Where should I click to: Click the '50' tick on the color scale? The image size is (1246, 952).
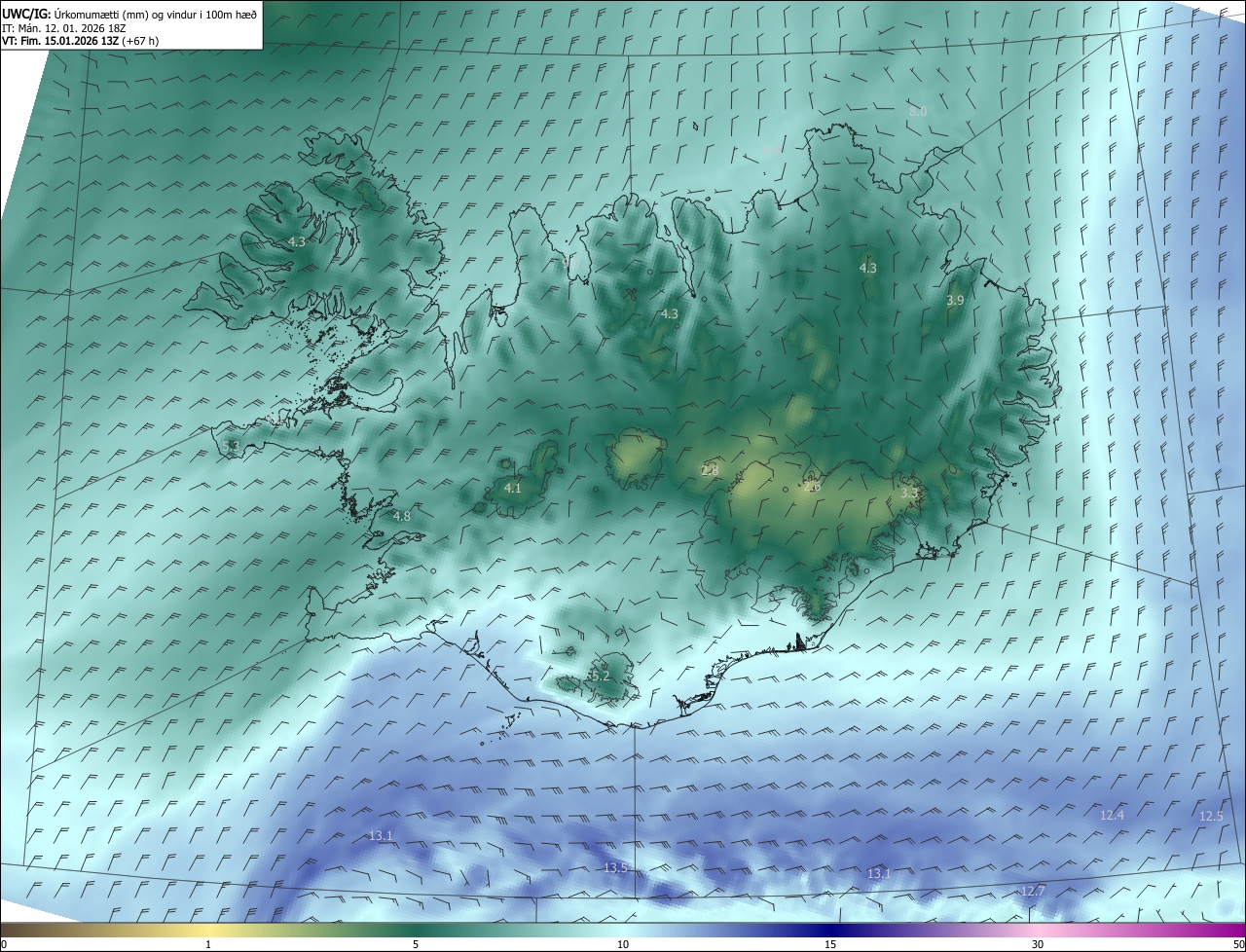click(x=1238, y=944)
